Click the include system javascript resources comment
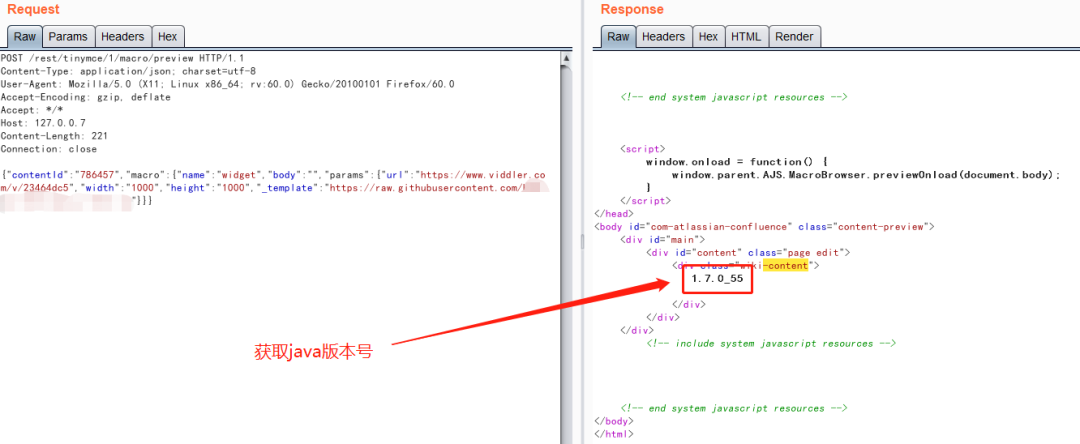Image resolution: width=1080 pixels, height=444 pixels. click(771, 343)
